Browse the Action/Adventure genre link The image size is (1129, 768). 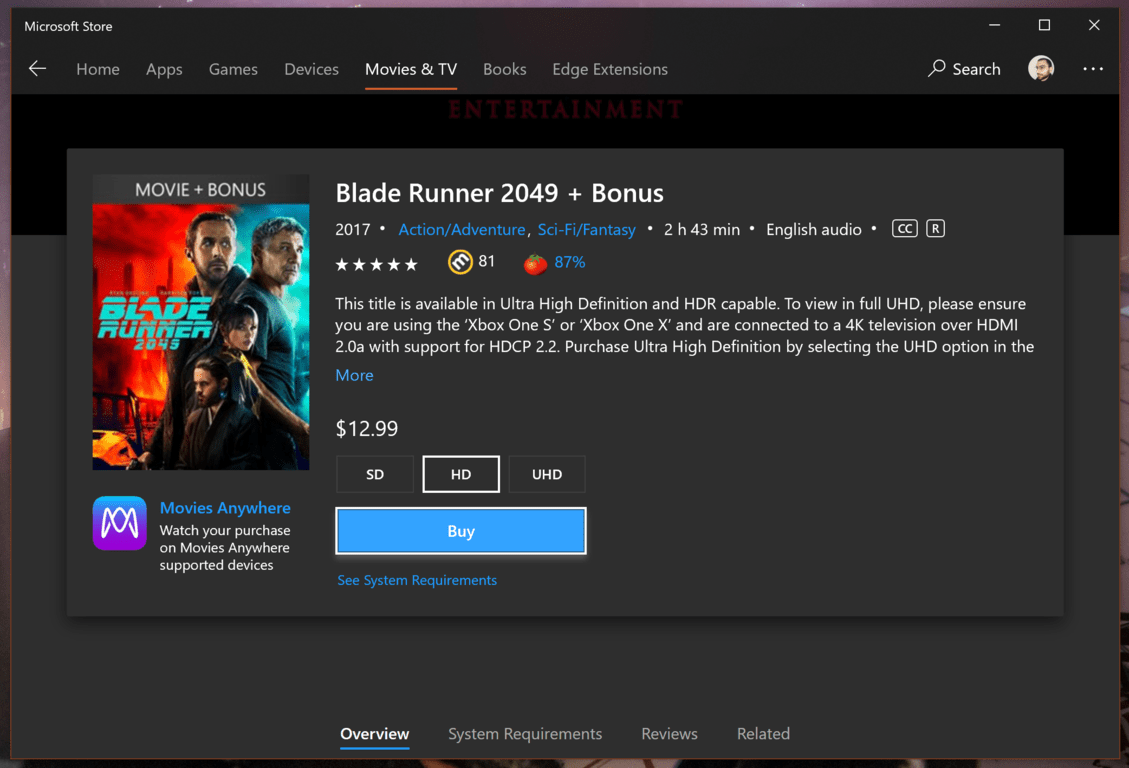click(x=462, y=230)
